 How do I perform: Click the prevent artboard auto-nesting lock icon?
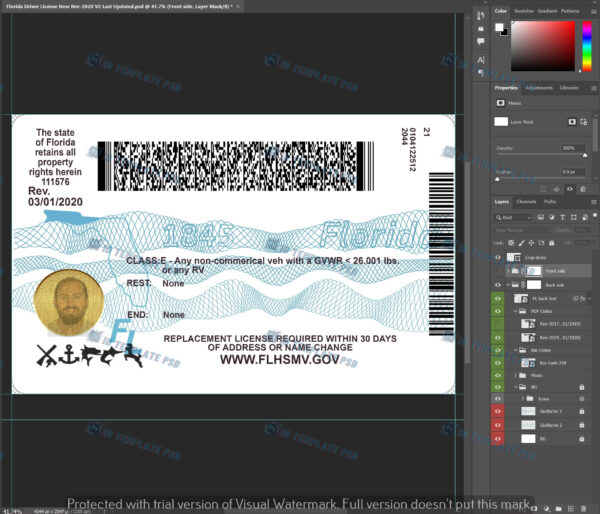[x=541, y=243]
